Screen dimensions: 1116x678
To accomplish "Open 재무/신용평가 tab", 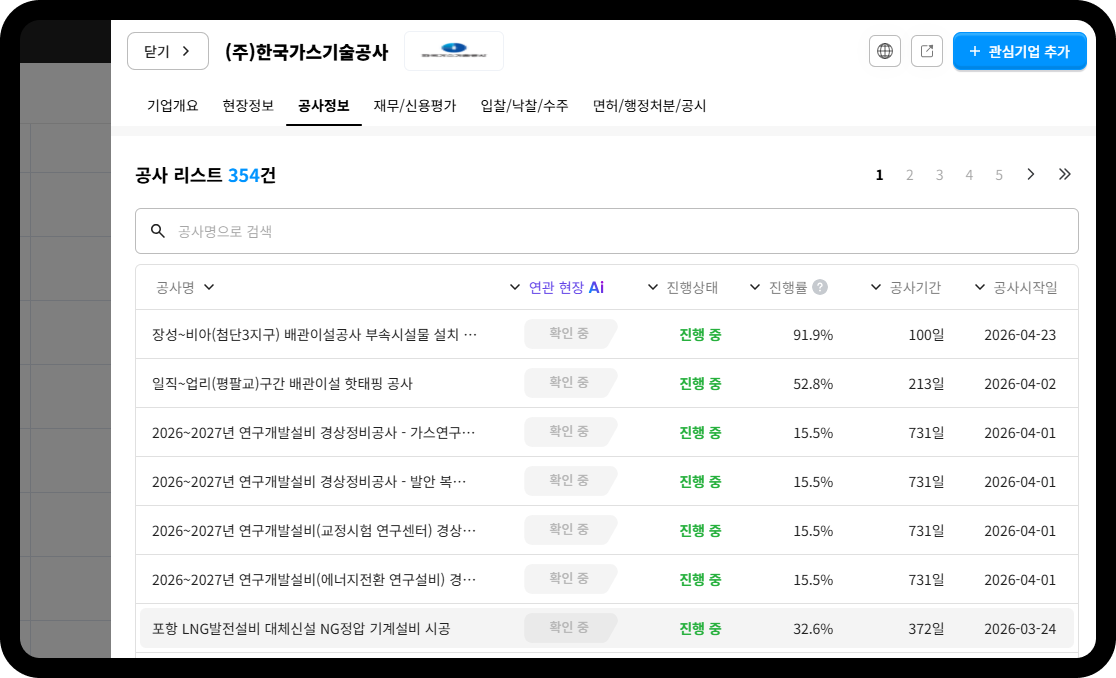I will [415, 106].
